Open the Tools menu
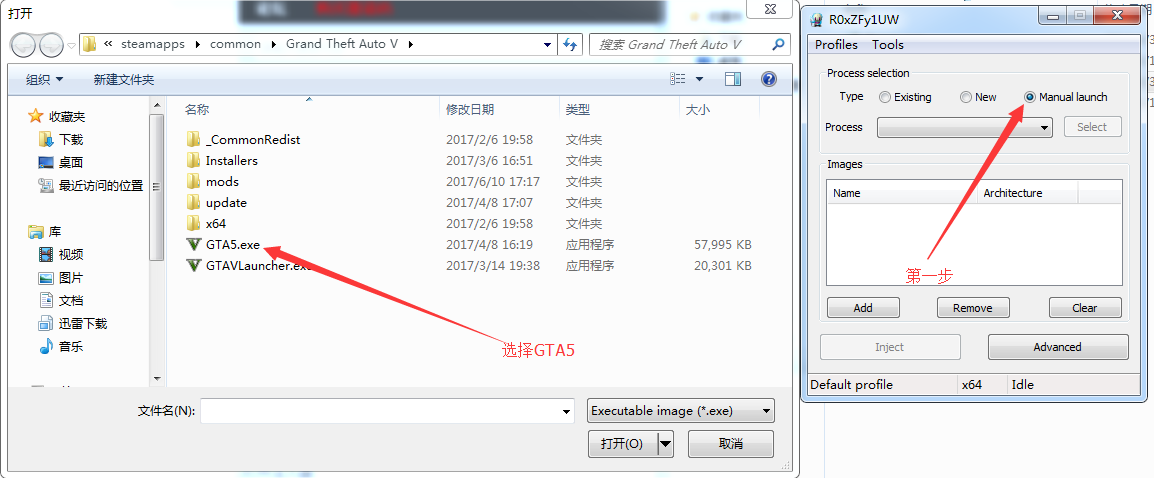 [x=887, y=44]
